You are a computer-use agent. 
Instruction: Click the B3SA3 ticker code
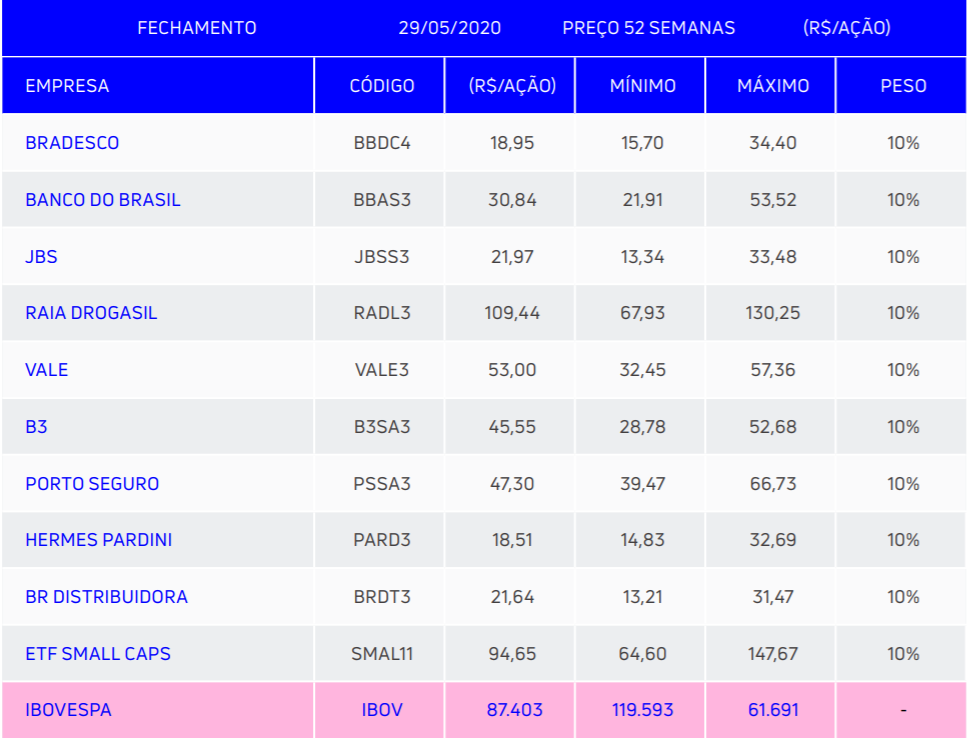click(x=382, y=426)
